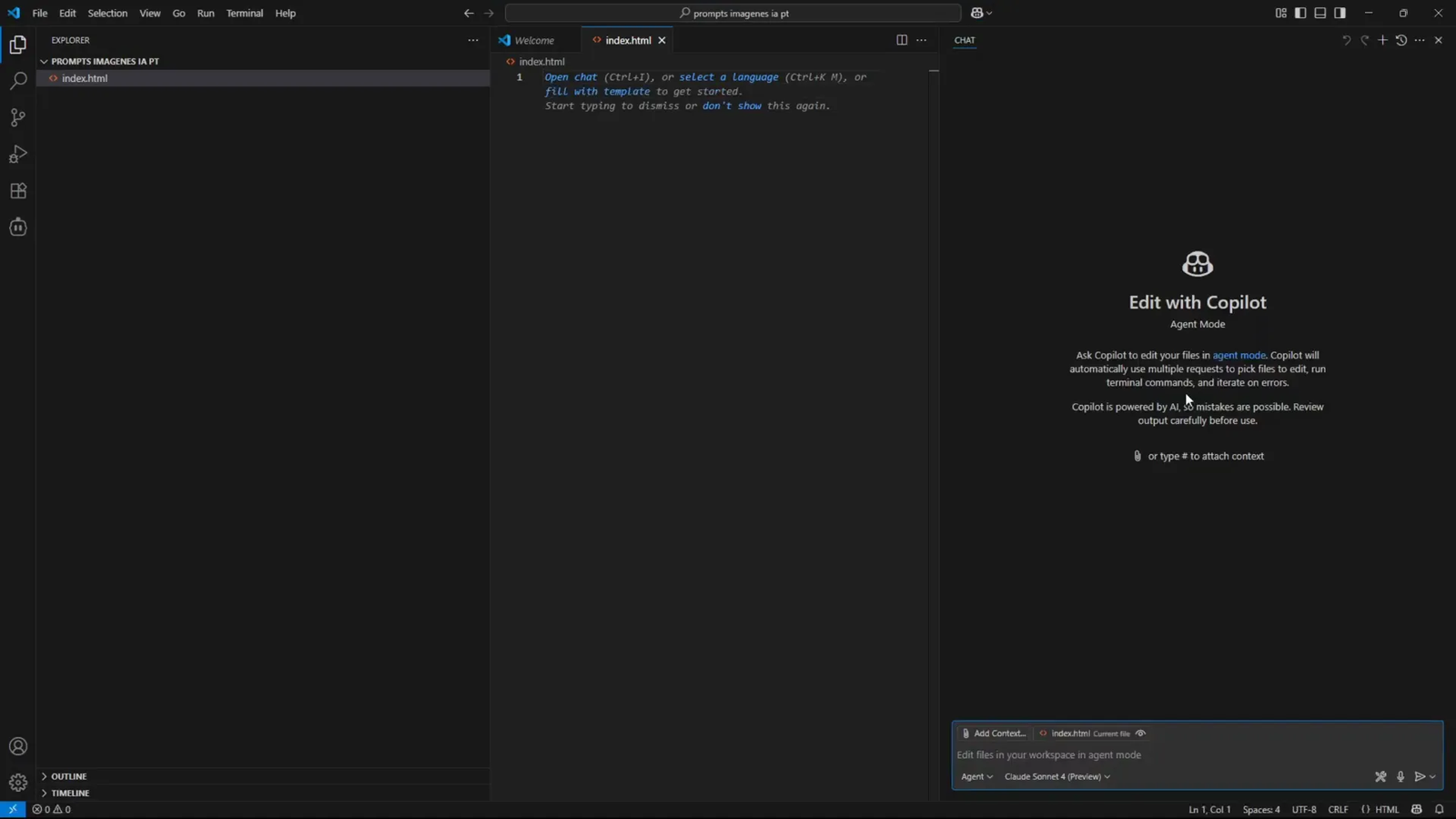This screenshot has width=1456, height=819.
Task: Click the microphone icon in chat input
Action: 1400,776
